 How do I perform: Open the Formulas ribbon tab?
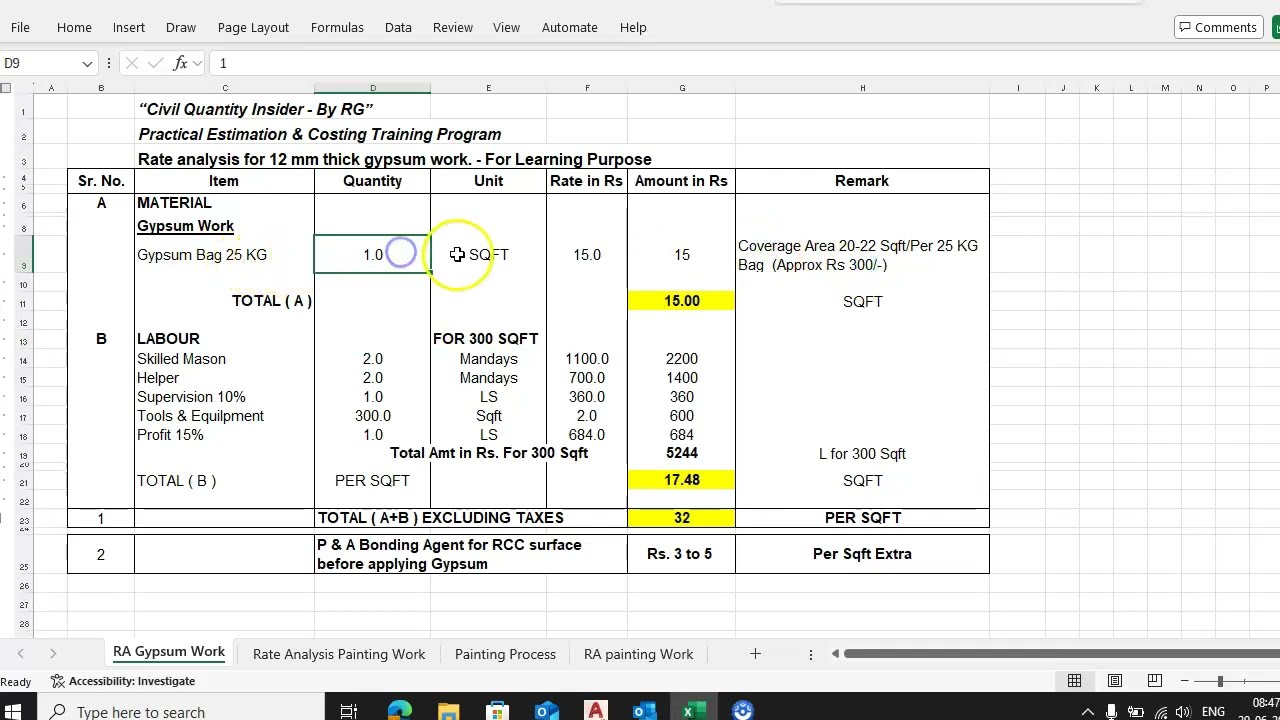pos(337,27)
